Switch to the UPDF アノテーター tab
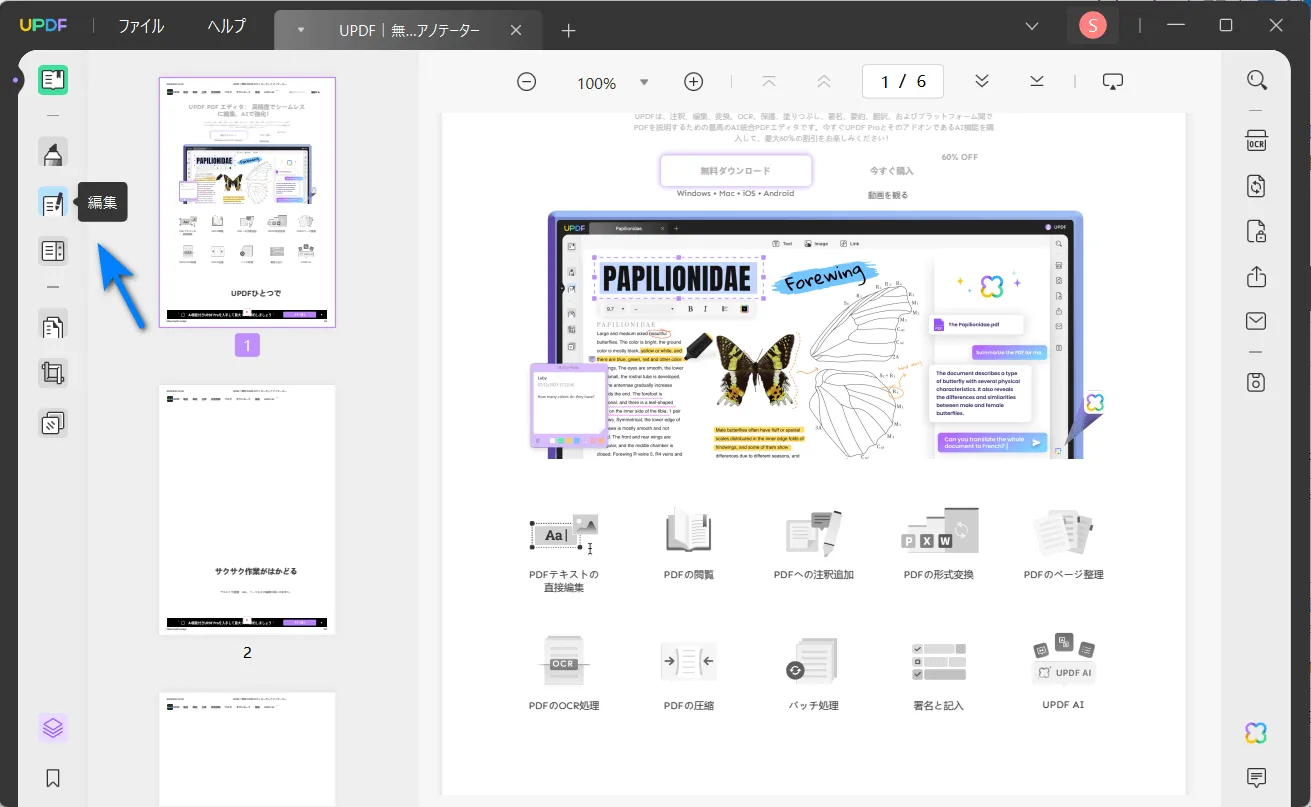1311x807 pixels. click(x=409, y=30)
